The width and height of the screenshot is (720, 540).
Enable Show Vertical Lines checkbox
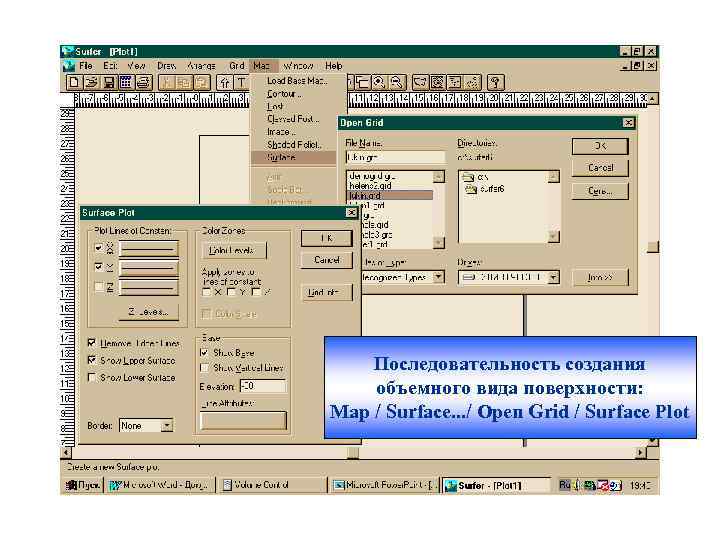(205, 368)
